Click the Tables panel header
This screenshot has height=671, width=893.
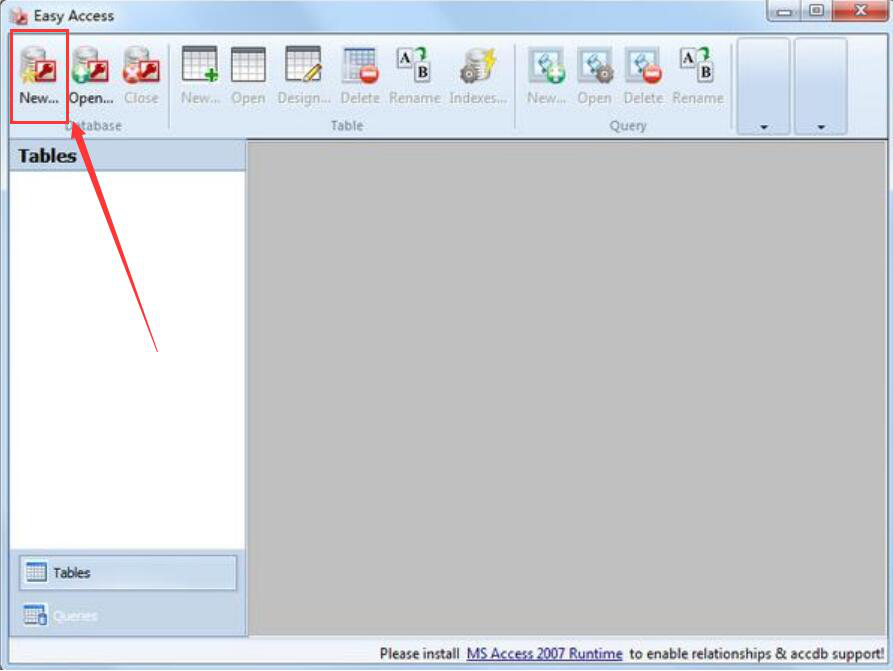(128, 156)
